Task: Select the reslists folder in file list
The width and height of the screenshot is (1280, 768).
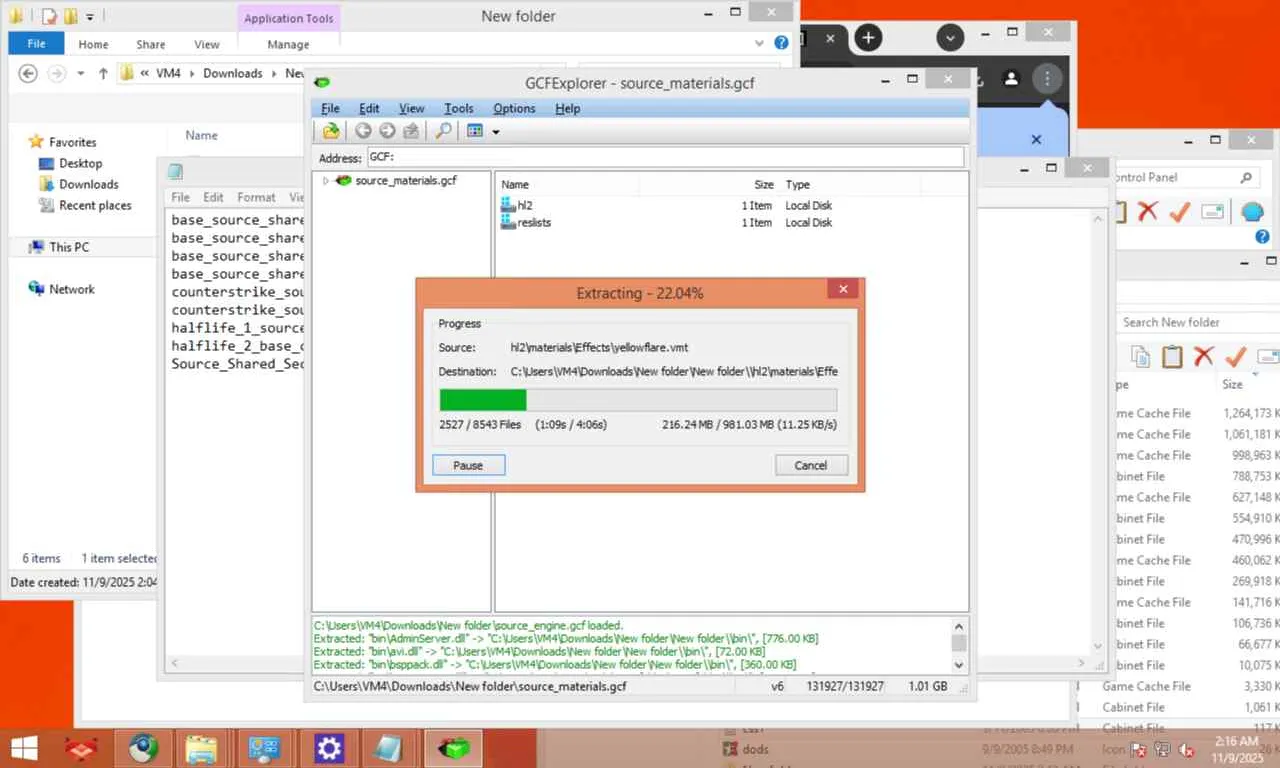Action: [x=534, y=223]
